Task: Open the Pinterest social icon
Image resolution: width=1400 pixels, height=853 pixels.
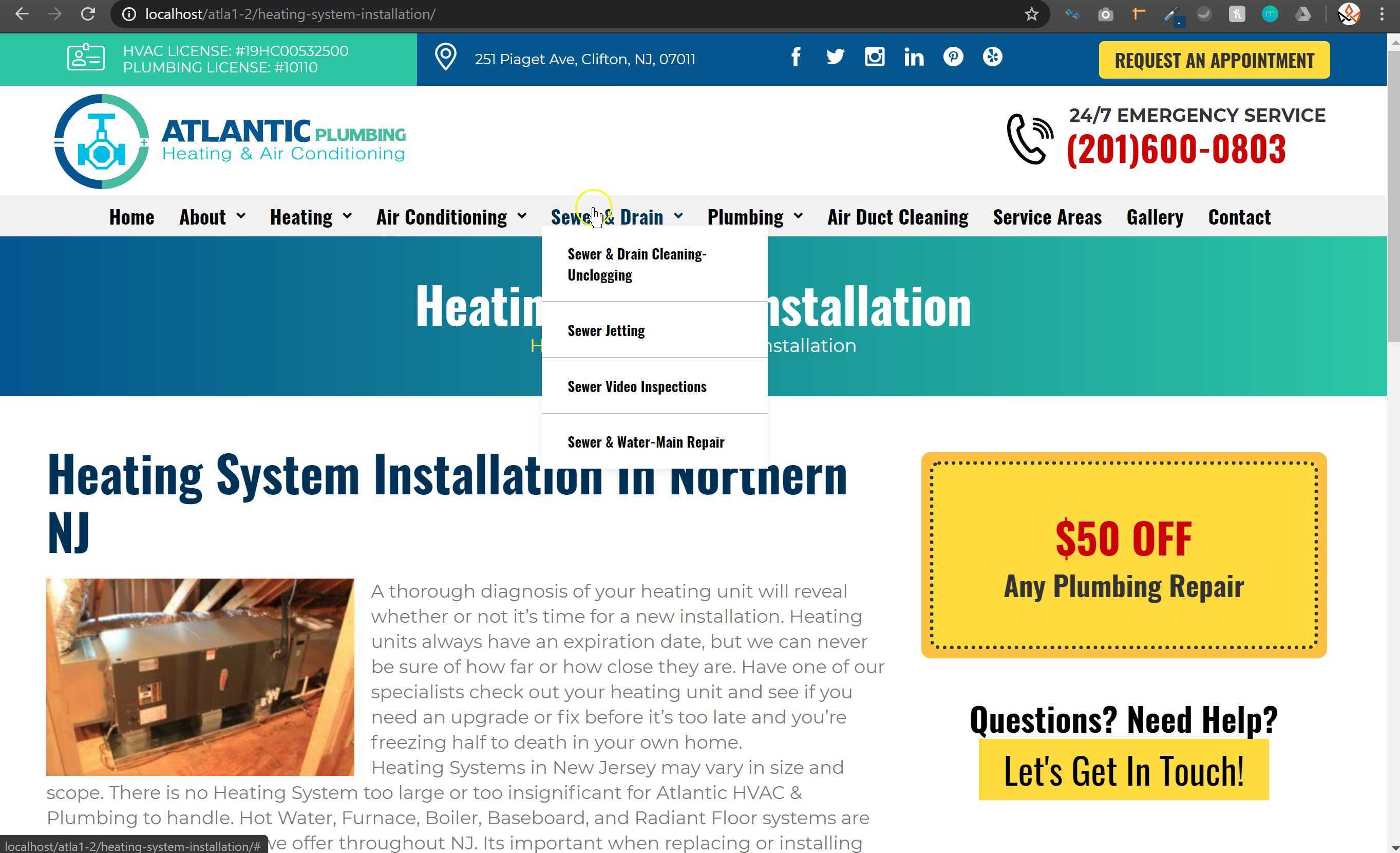Action: 953,57
